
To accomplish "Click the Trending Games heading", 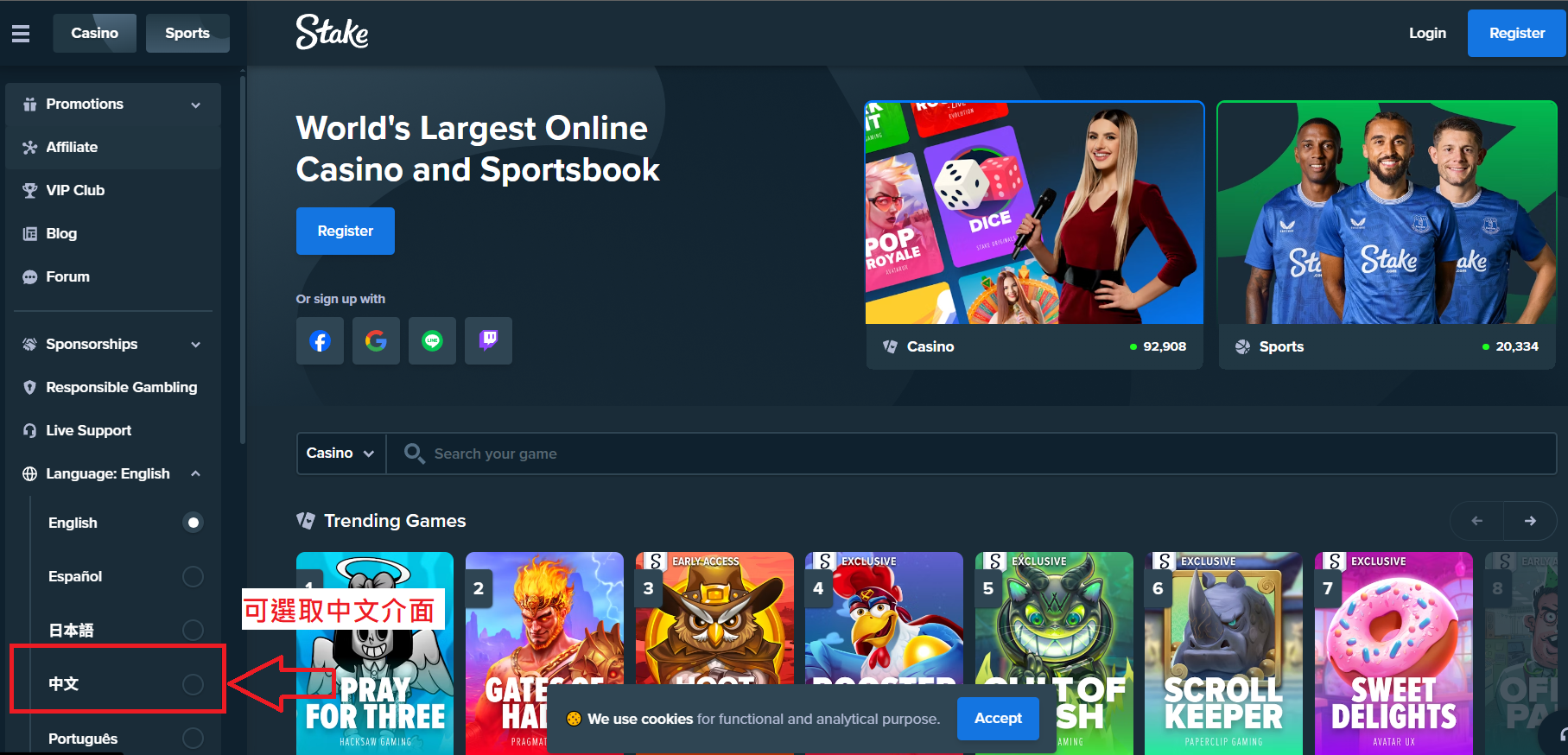I will click(395, 521).
